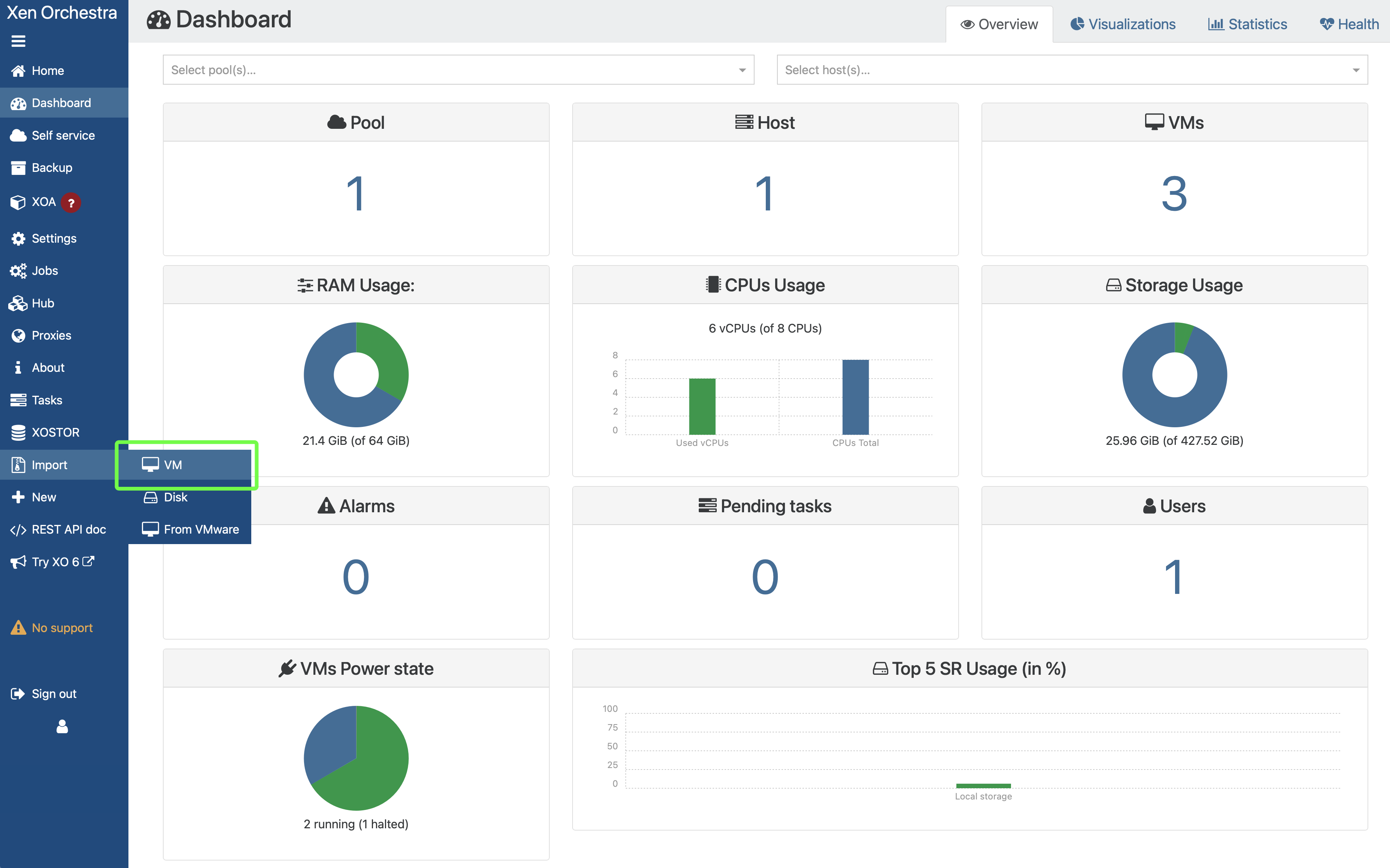Select Disk in Import submenu

point(175,497)
